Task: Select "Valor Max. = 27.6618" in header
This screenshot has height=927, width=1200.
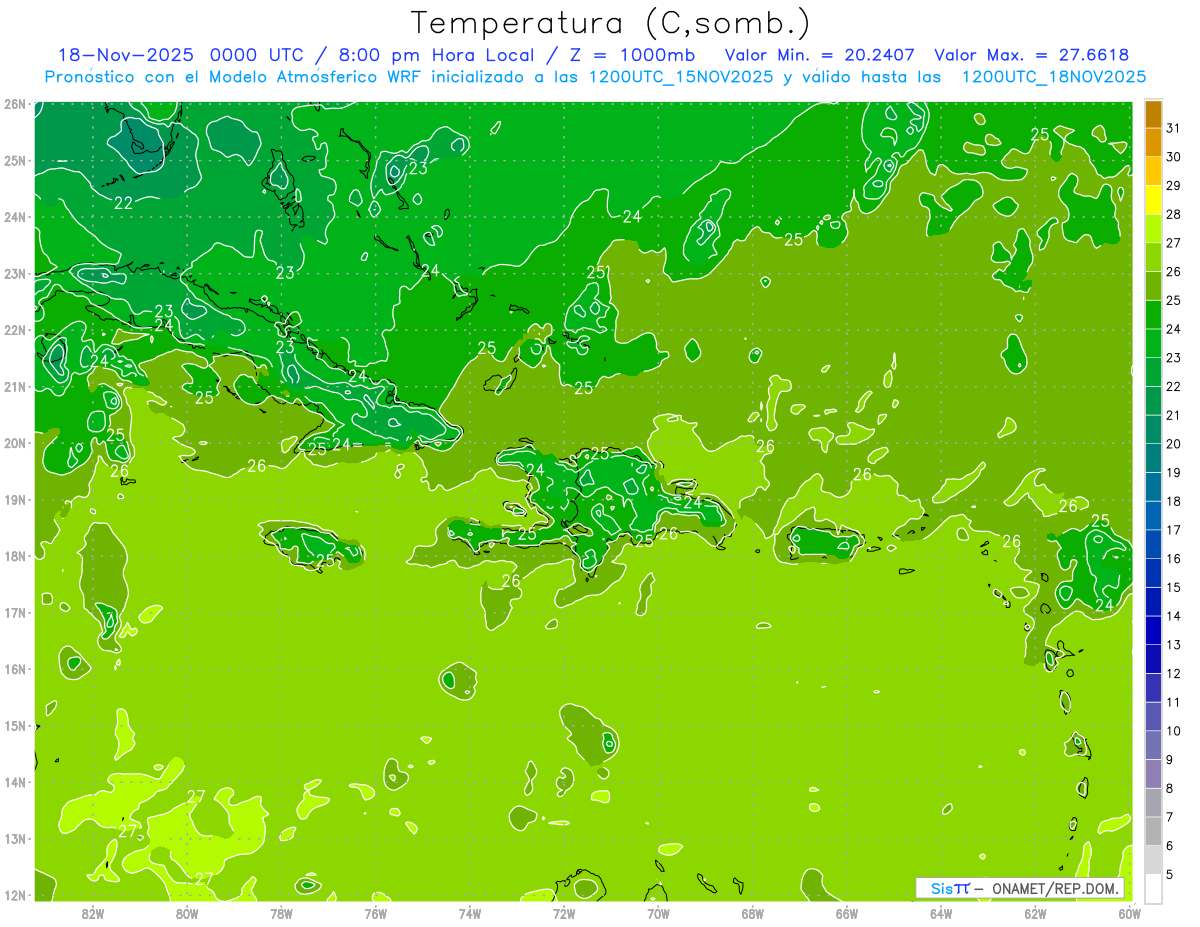Action: coord(1031,54)
